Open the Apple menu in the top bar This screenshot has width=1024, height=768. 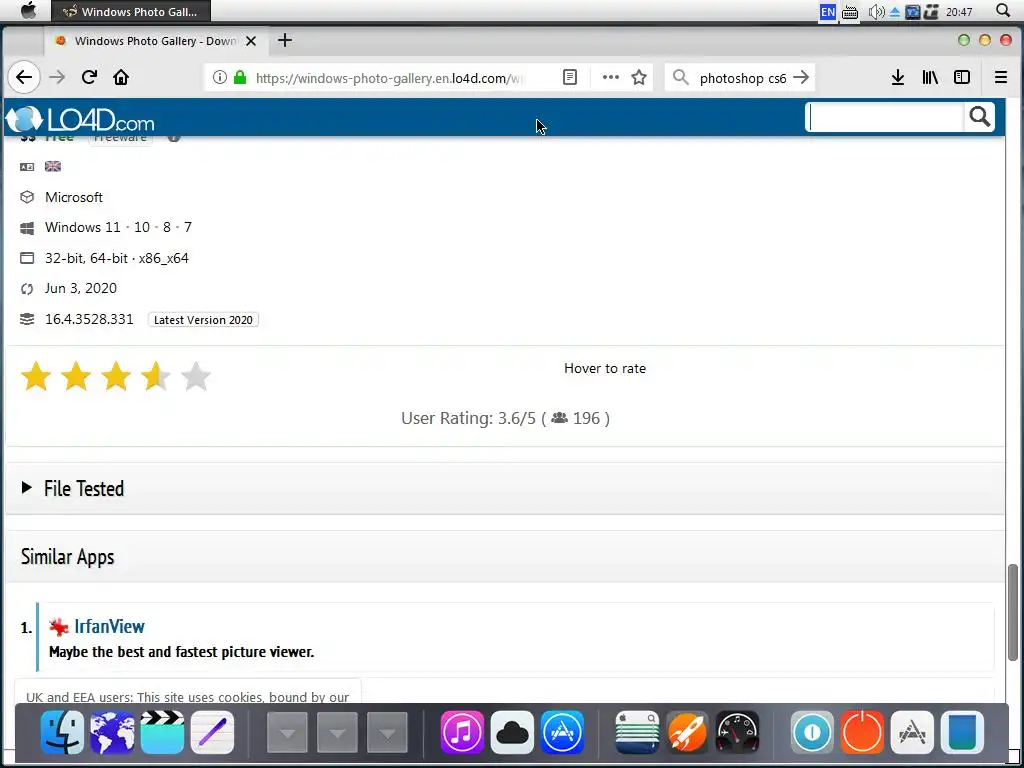[28, 11]
